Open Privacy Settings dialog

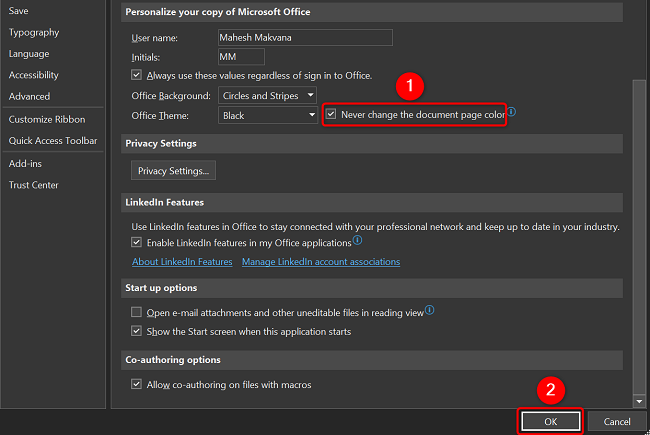(x=174, y=171)
